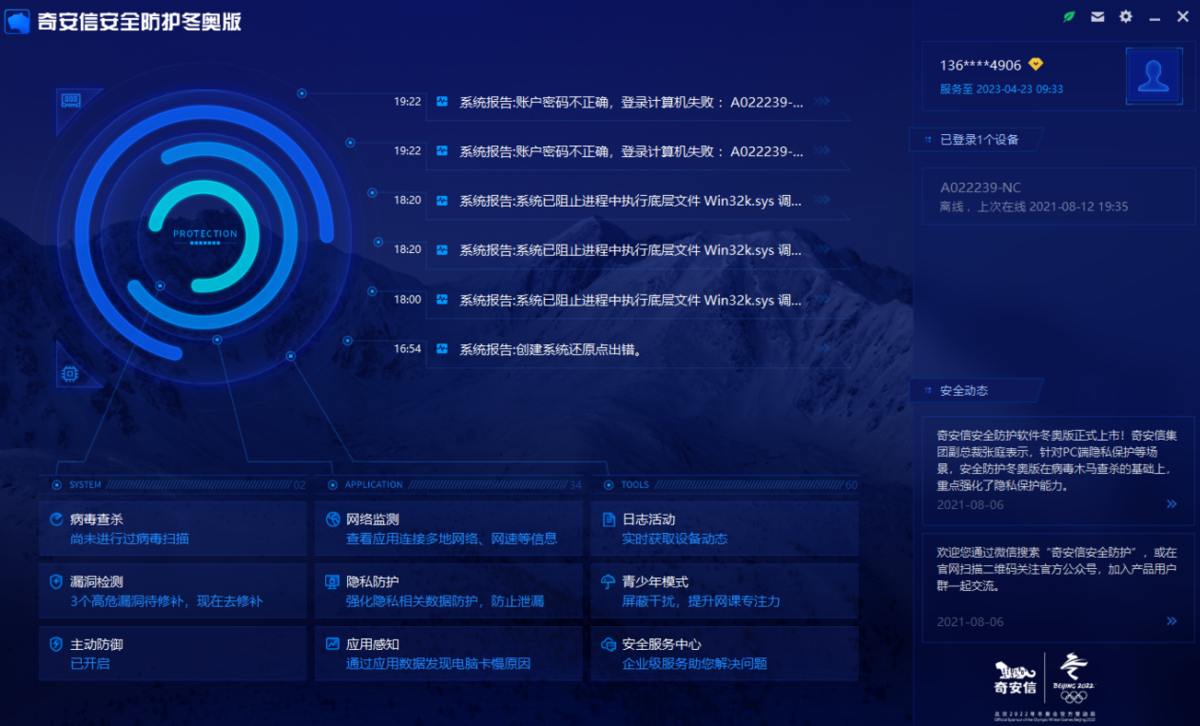Click the central PROTECTION circle
This screenshot has width=1200, height=726.
205,238
